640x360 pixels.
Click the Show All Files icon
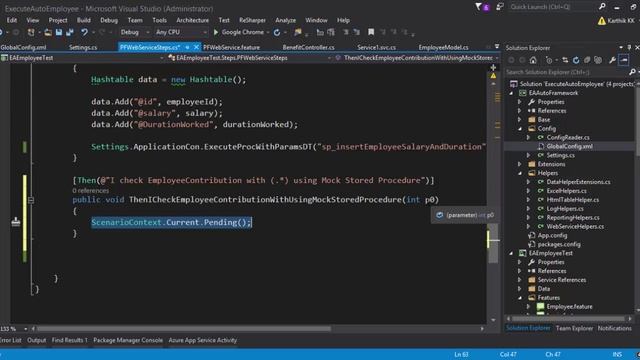click(x=598, y=60)
